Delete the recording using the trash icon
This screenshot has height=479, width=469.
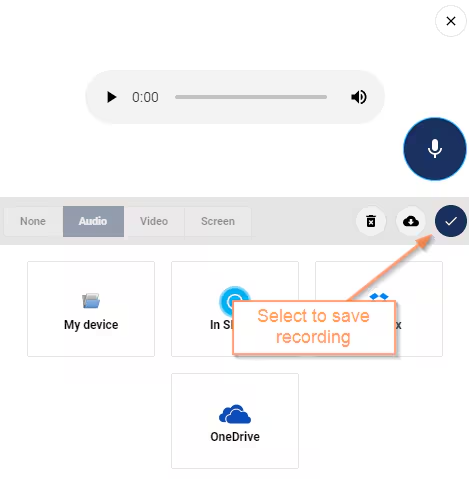(x=371, y=221)
